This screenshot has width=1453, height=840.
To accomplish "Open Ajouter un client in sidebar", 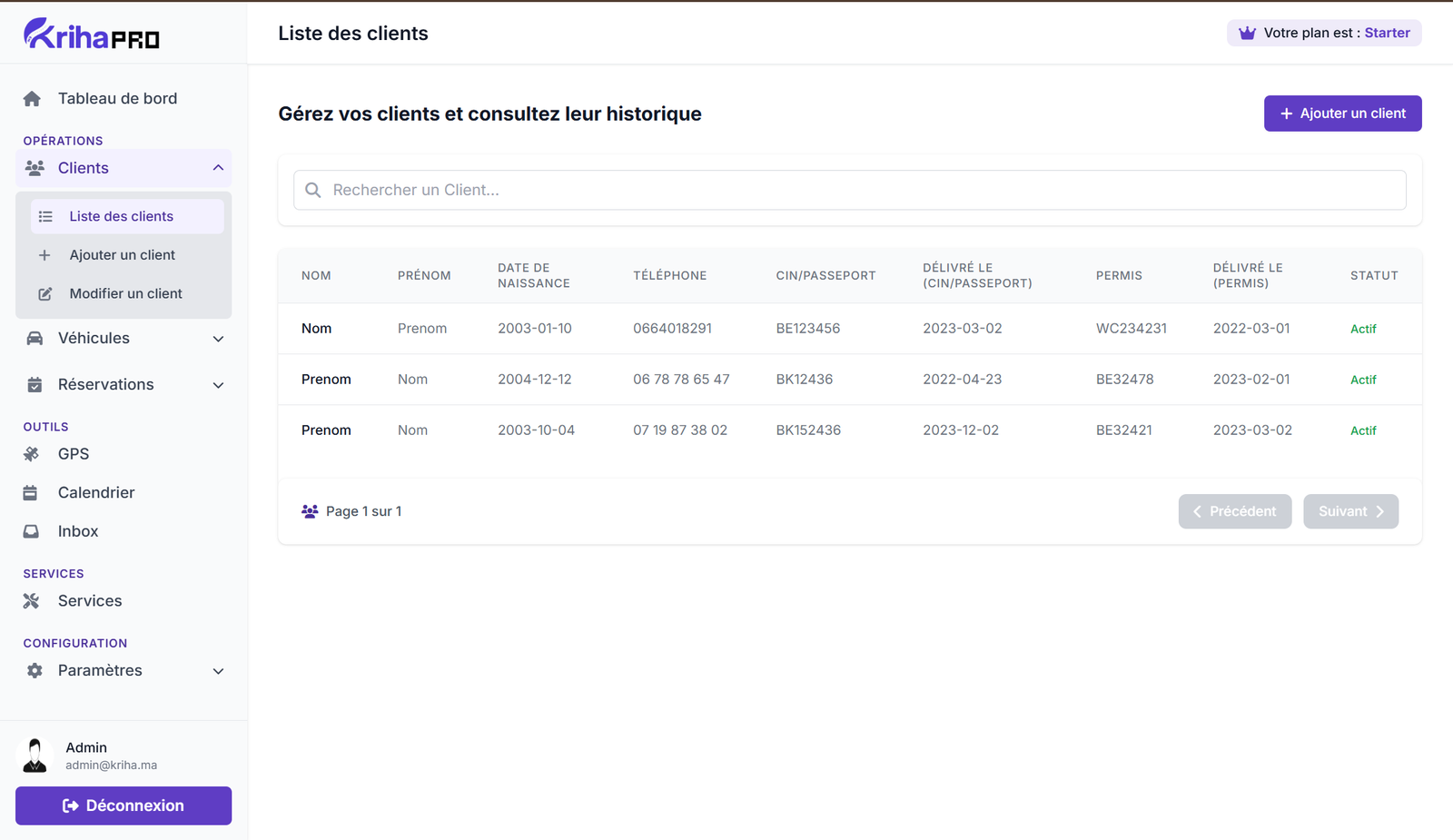I will [x=123, y=255].
